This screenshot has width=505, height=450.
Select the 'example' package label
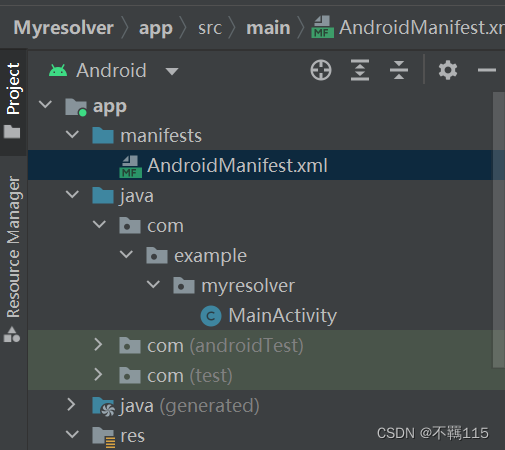pyautogui.click(x=210, y=256)
